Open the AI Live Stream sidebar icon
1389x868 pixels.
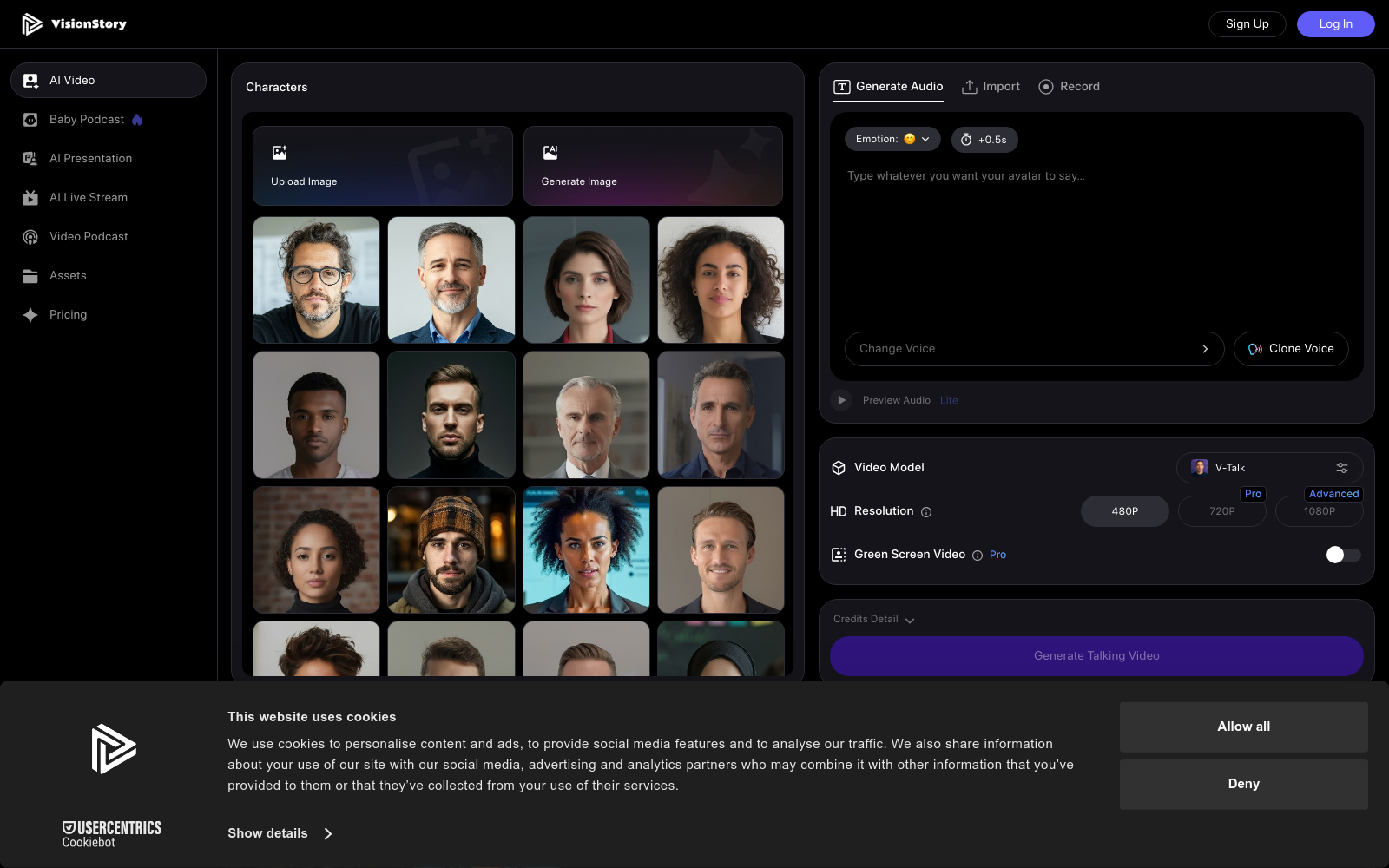pyautogui.click(x=30, y=198)
